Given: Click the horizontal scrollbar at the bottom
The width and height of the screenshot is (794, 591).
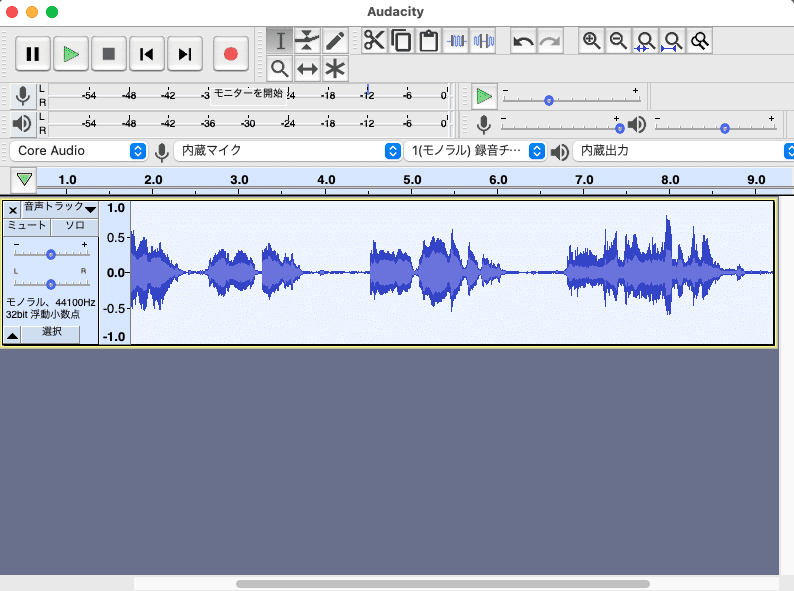Looking at the screenshot, I should click(443, 584).
